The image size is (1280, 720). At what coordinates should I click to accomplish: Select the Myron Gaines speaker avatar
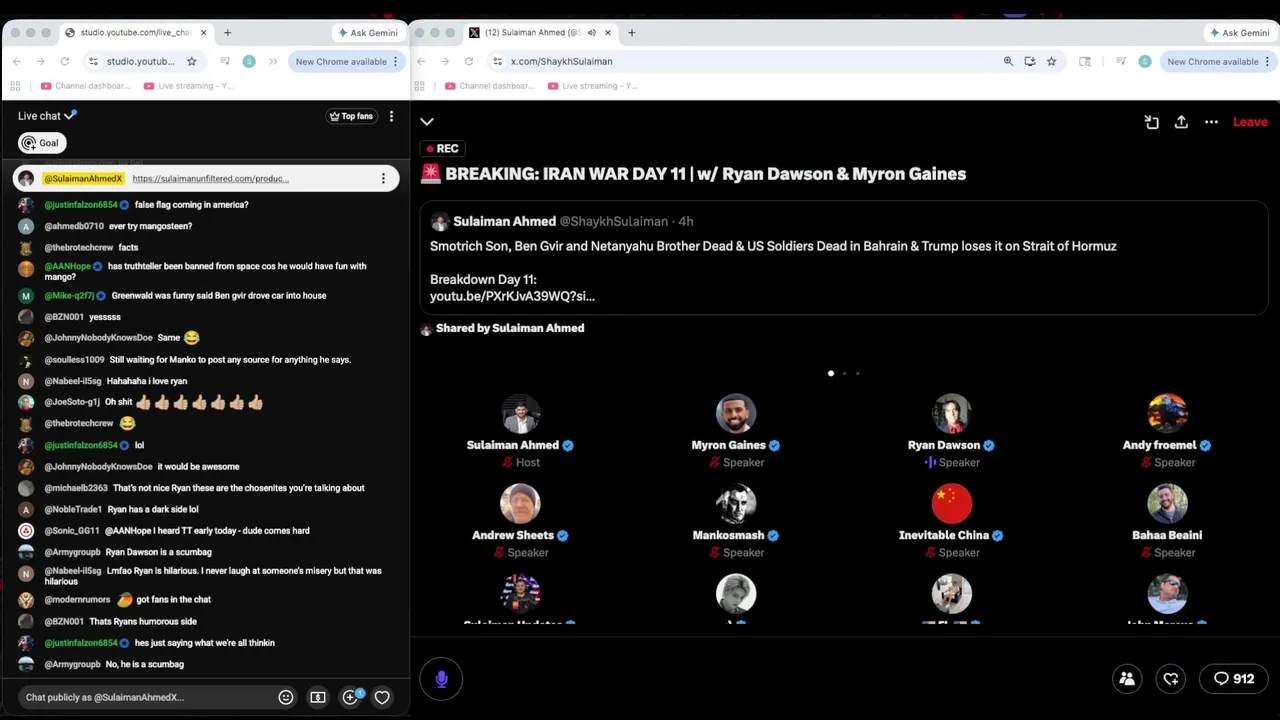pos(736,414)
